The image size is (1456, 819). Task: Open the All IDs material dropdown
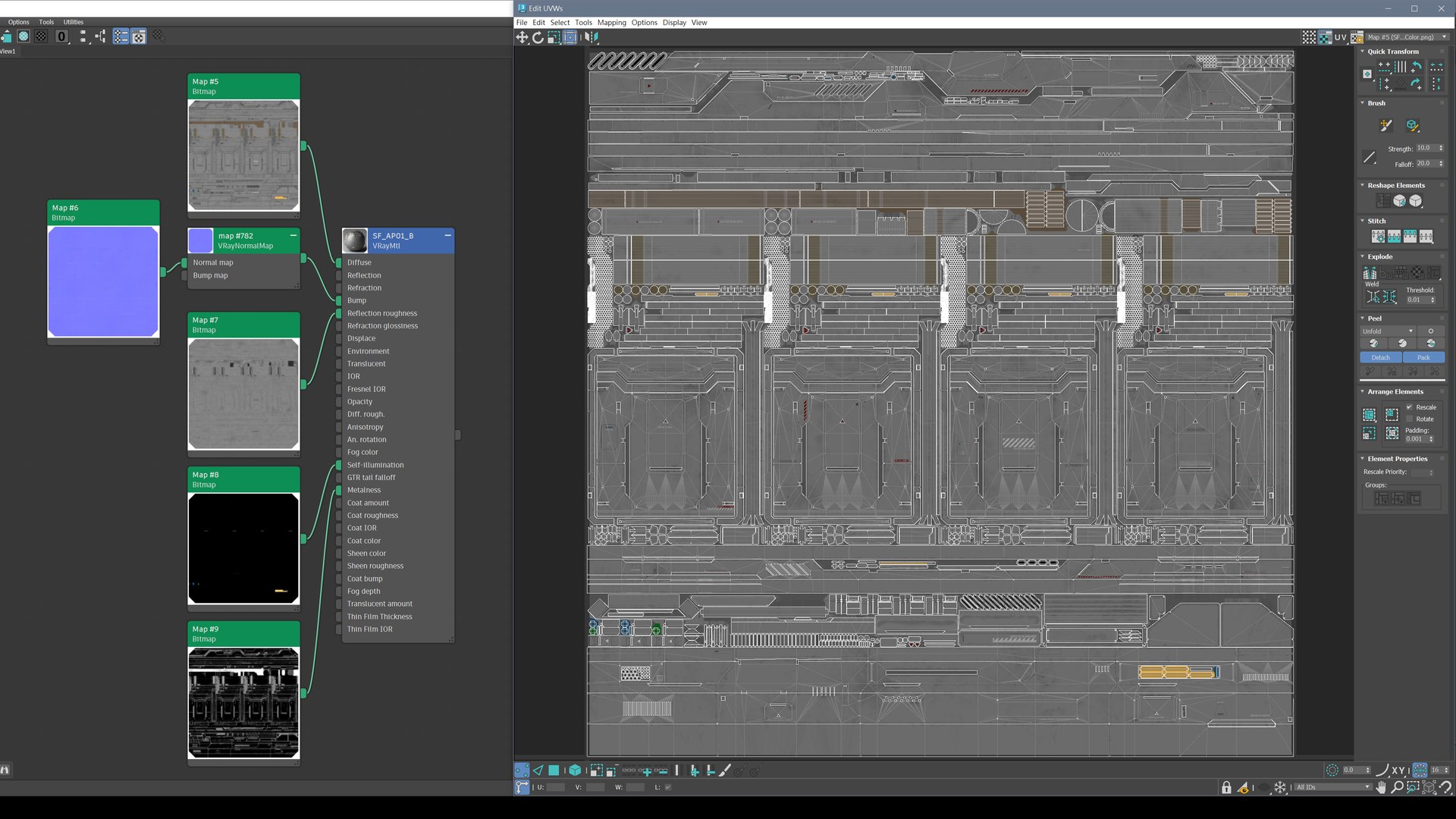(x=1333, y=787)
